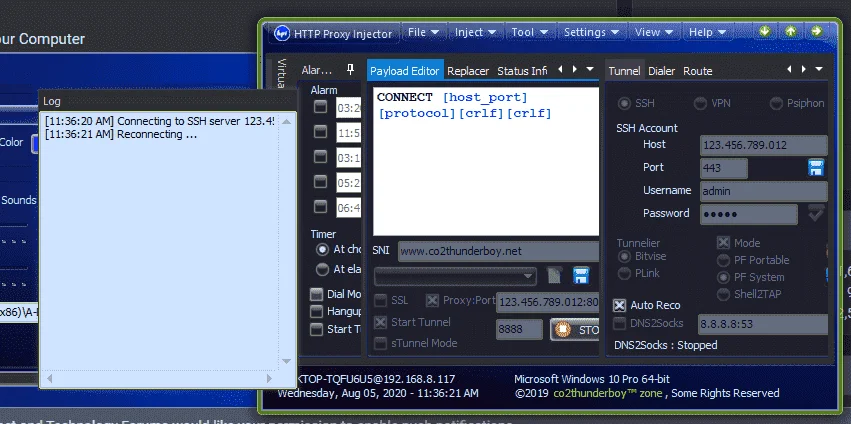Open the Virtual vertical side tab
This screenshot has height=424, width=851.
[281, 73]
